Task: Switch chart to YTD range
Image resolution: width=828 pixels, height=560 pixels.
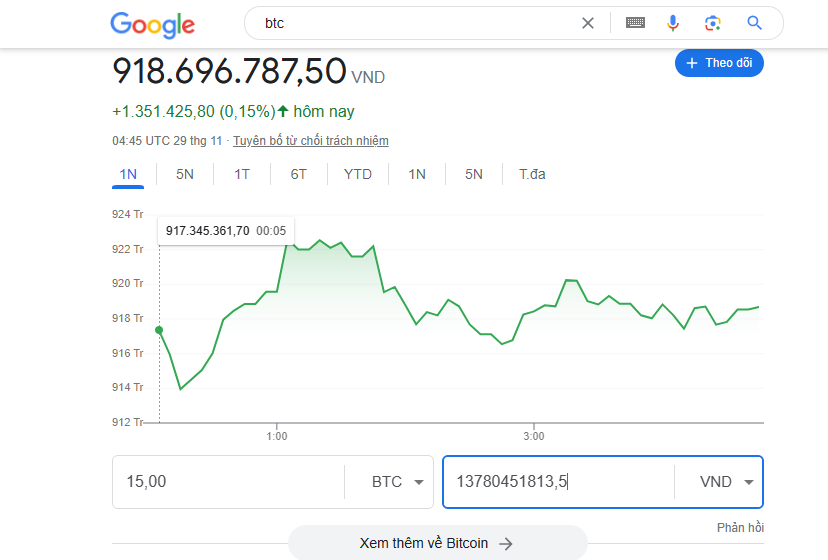Action: [x=358, y=174]
